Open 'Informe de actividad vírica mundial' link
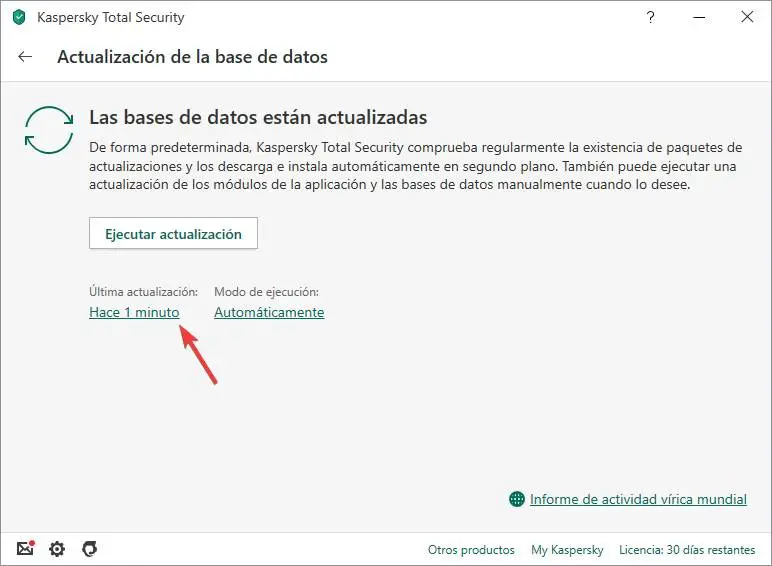772x566 pixels. click(x=638, y=499)
